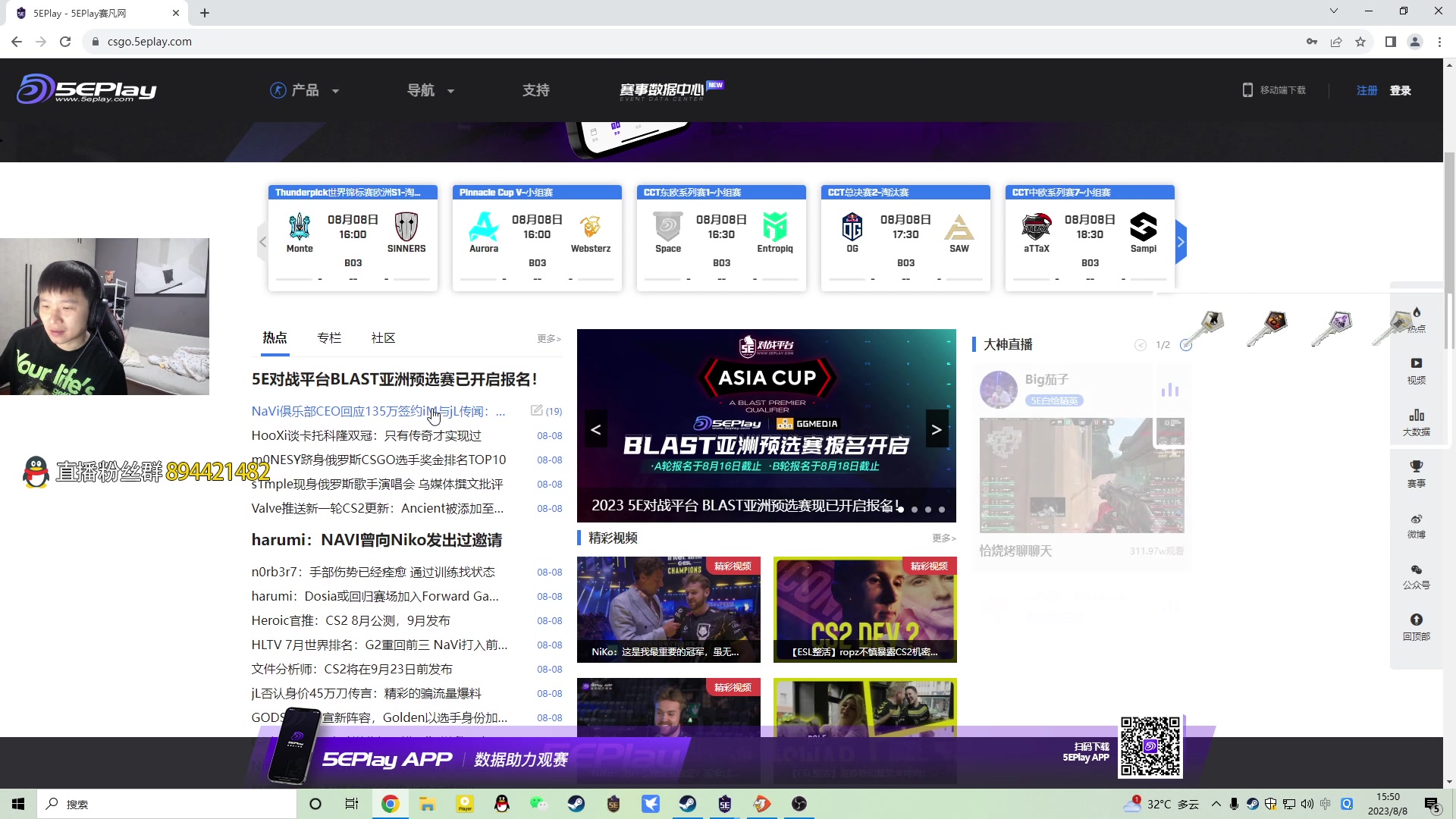1456x819 pixels.
Task: Play the ropz CS2 DEV video thumbnail
Action: 864,610
